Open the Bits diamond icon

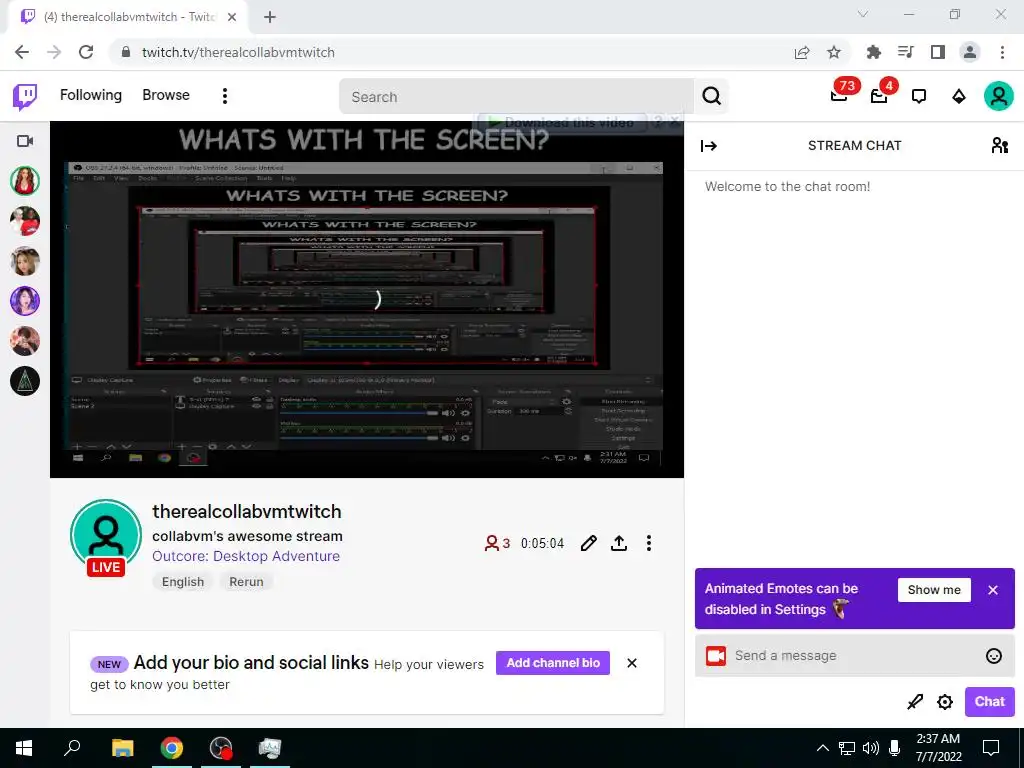pos(959,97)
